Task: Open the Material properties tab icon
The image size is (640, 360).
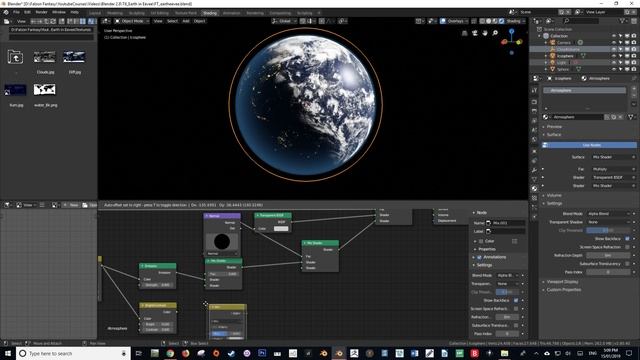Action: point(534,189)
